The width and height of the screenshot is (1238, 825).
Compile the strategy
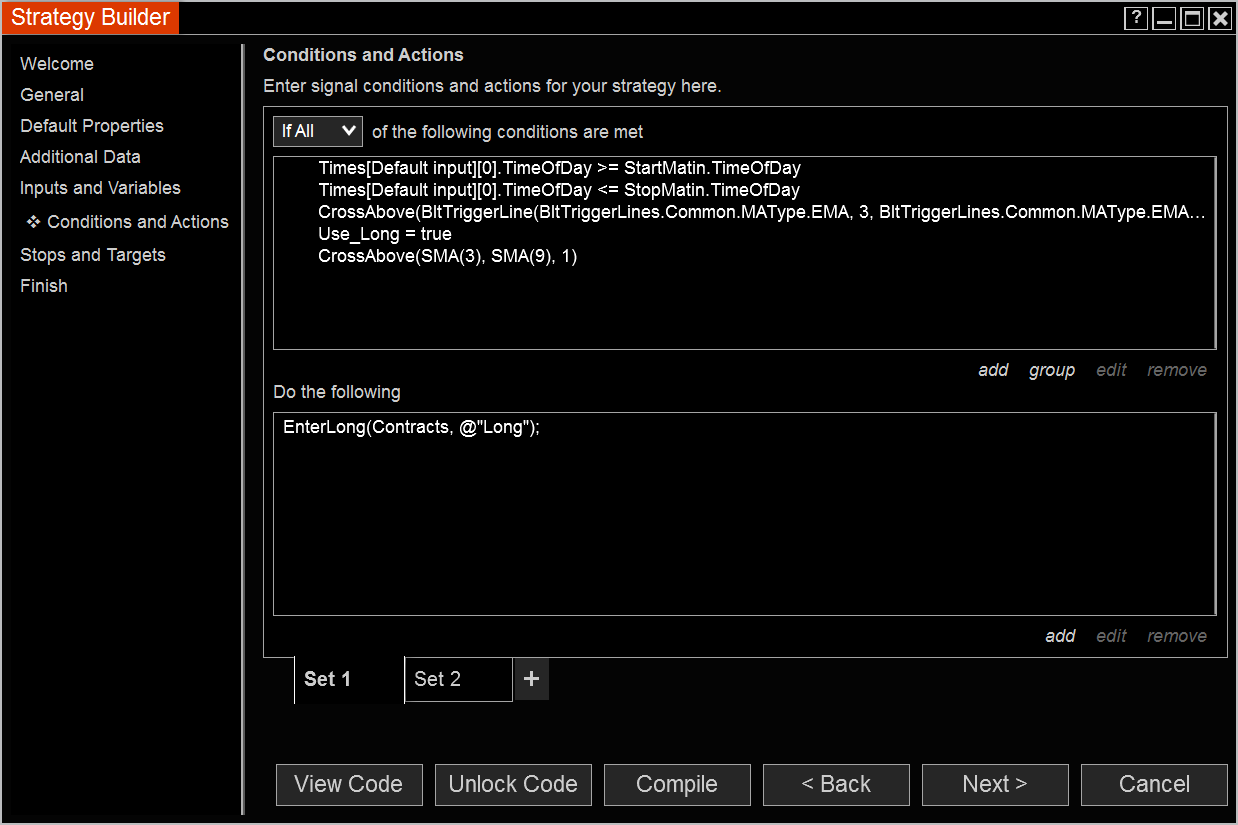click(677, 785)
